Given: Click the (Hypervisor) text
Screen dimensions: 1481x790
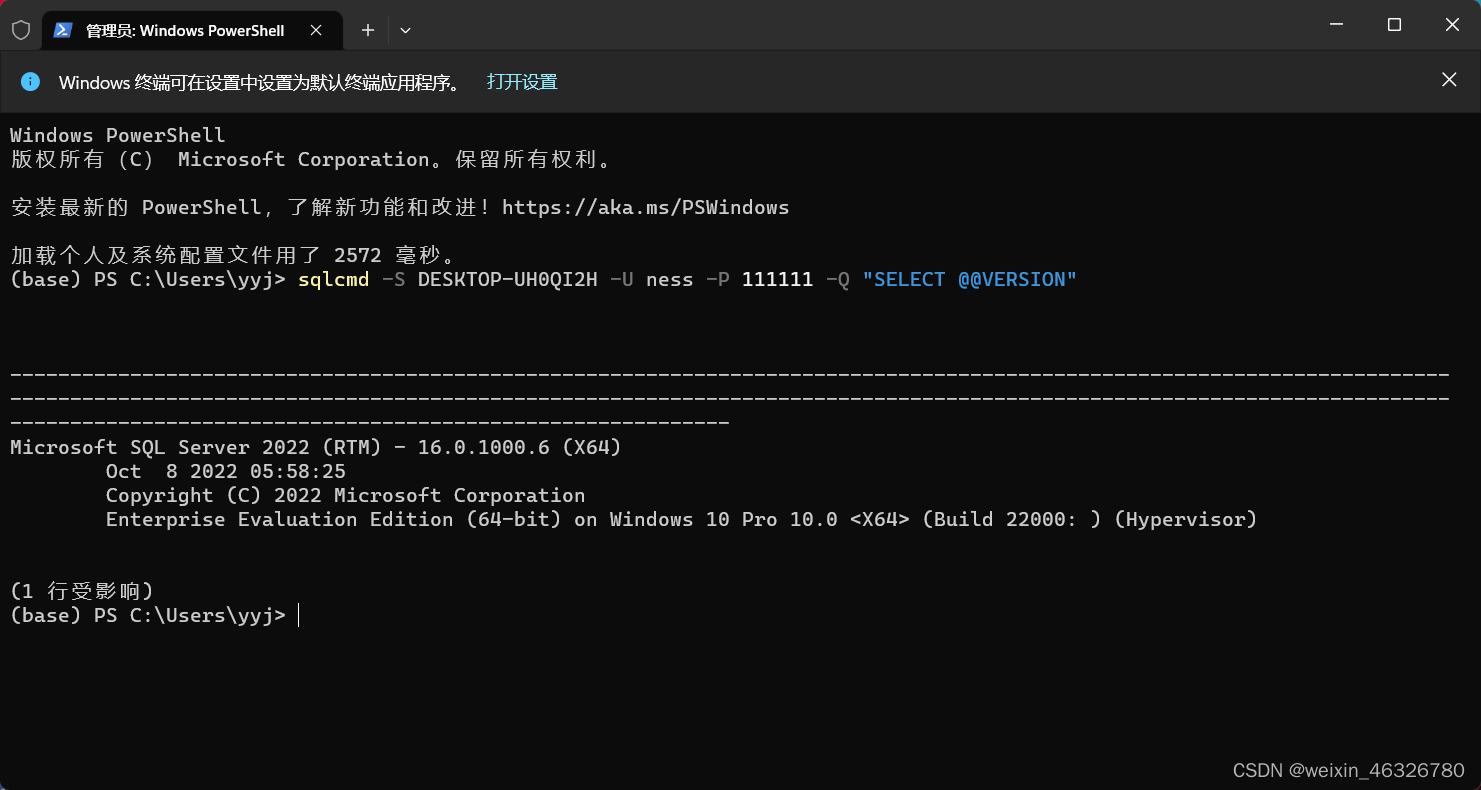Looking at the screenshot, I should coord(1186,519).
